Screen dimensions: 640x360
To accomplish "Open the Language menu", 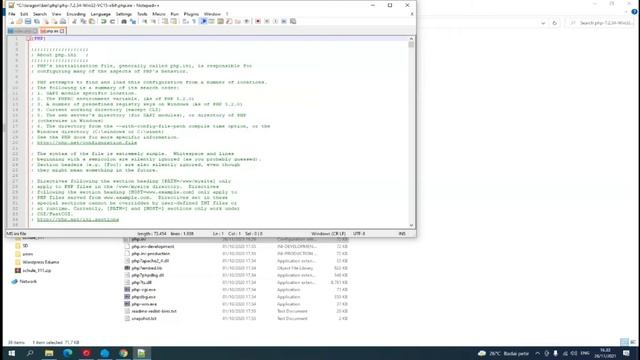I will [100, 14].
